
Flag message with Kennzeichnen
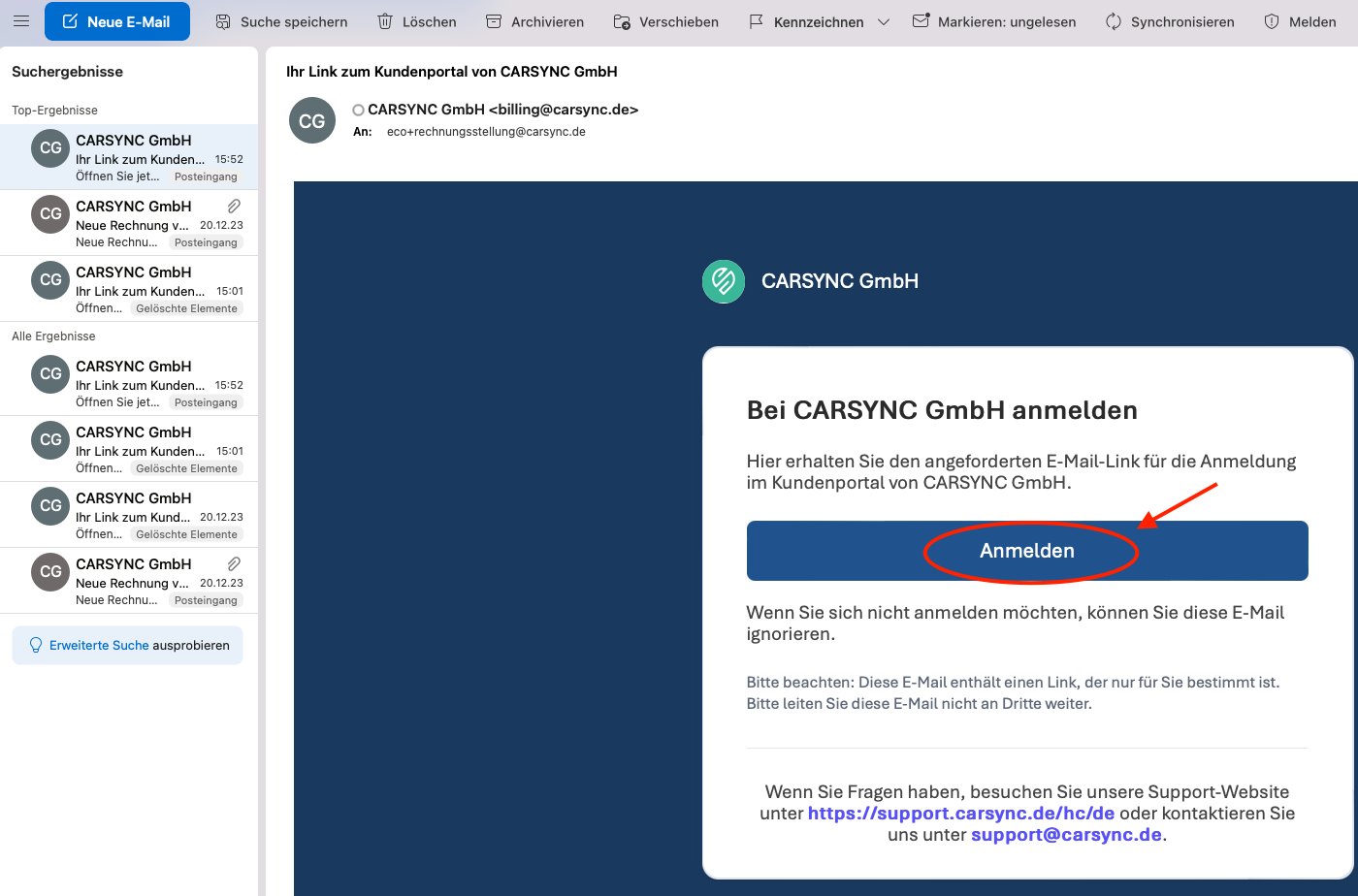[807, 21]
